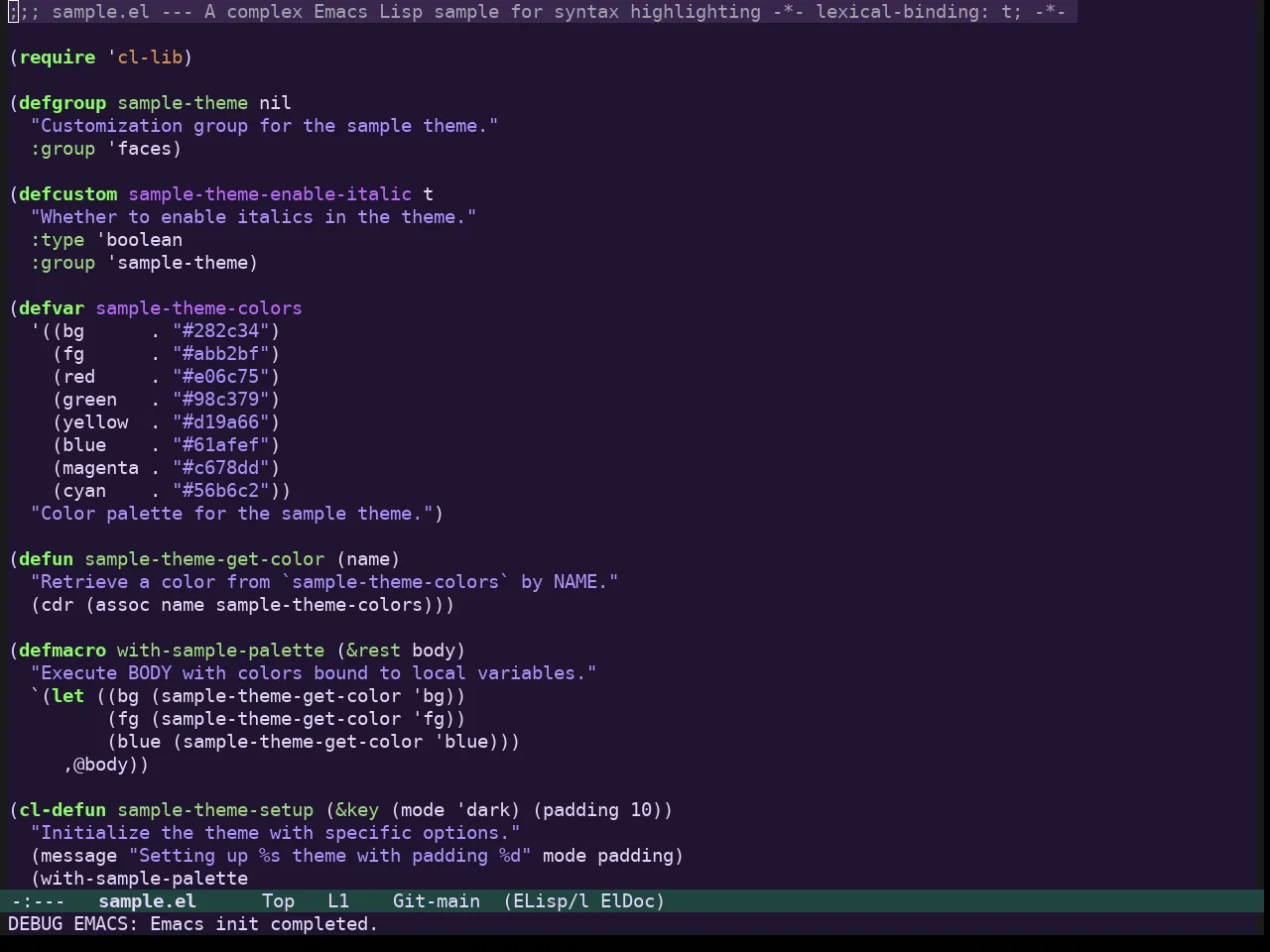The width and height of the screenshot is (1270, 952).
Task: Click the docstring "Whether to enable italics in the theme."
Action: coord(254,216)
